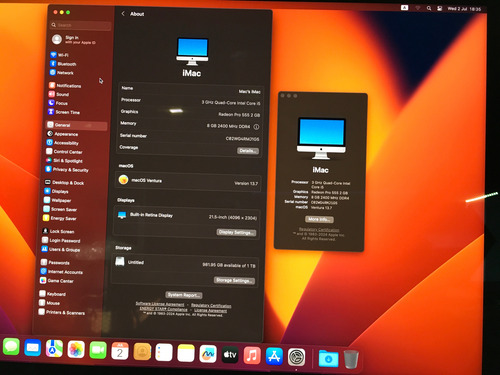Click the memory info icon
The image size is (500, 375).
point(256,127)
